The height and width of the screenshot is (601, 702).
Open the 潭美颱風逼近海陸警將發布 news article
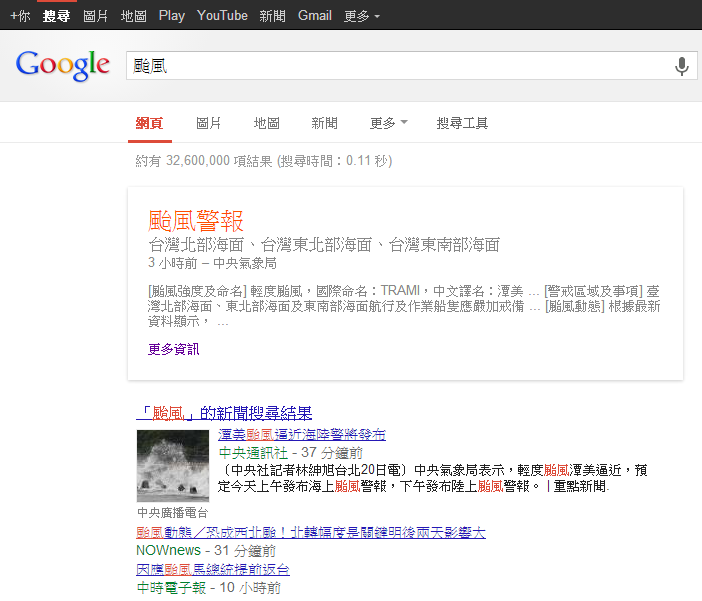click(301, 434)
